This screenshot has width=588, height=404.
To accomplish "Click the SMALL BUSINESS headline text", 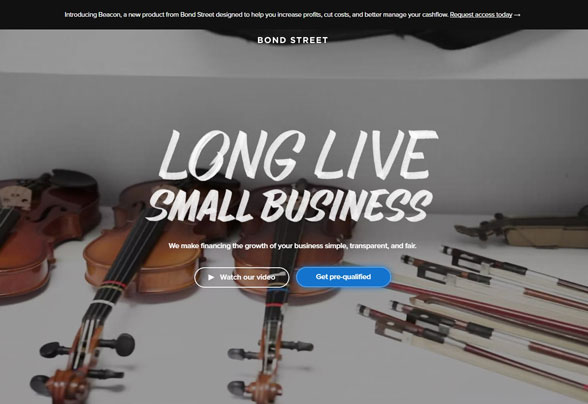I will (x=291, y=205).
